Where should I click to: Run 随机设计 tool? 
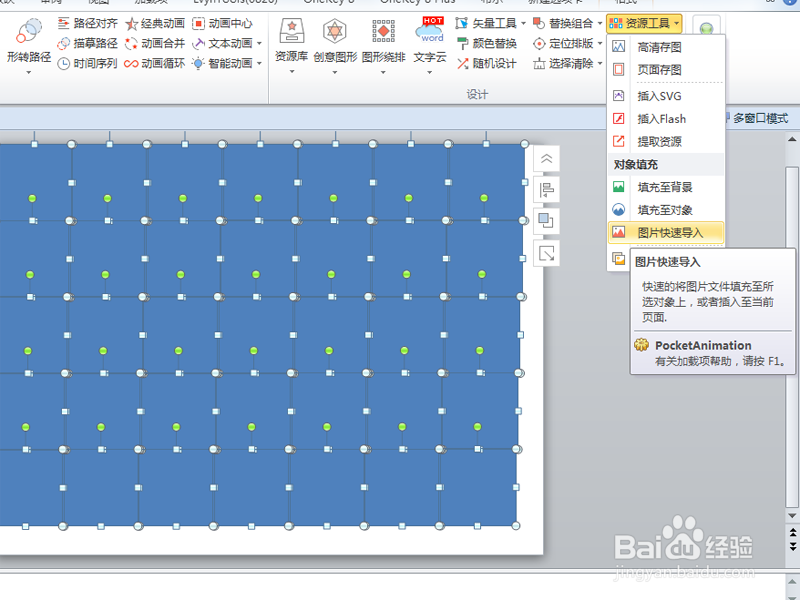487,63
